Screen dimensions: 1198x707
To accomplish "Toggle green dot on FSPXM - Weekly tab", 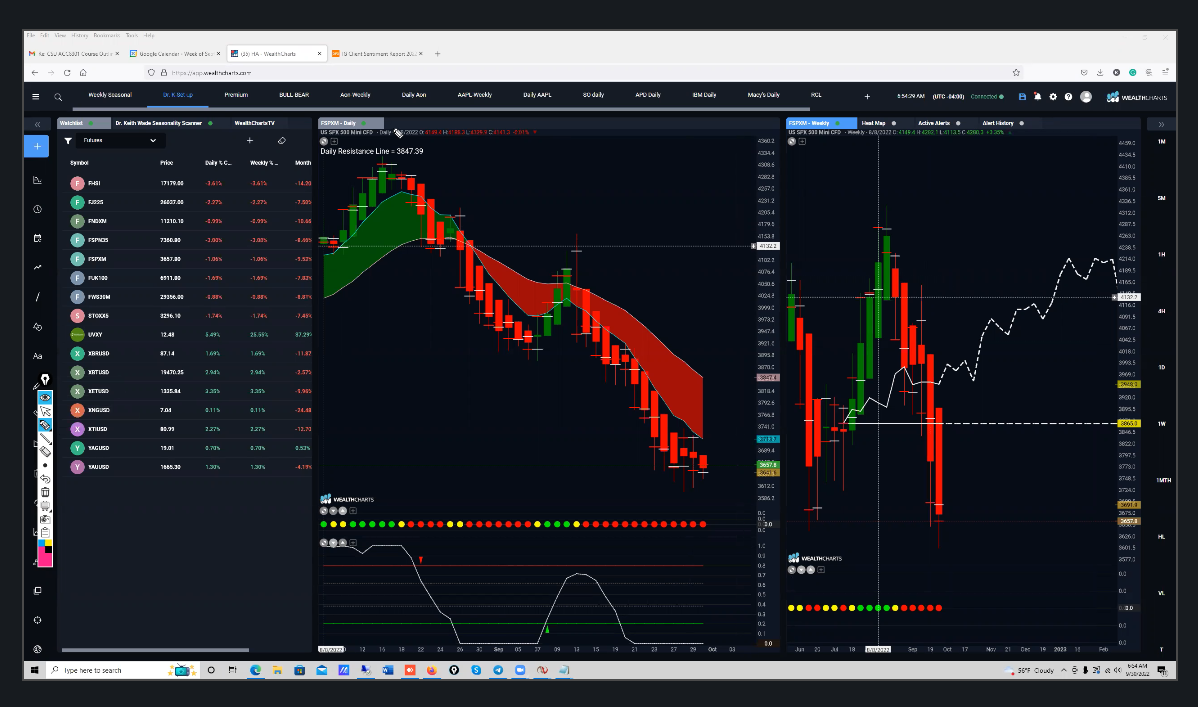I will pos(837,123).
